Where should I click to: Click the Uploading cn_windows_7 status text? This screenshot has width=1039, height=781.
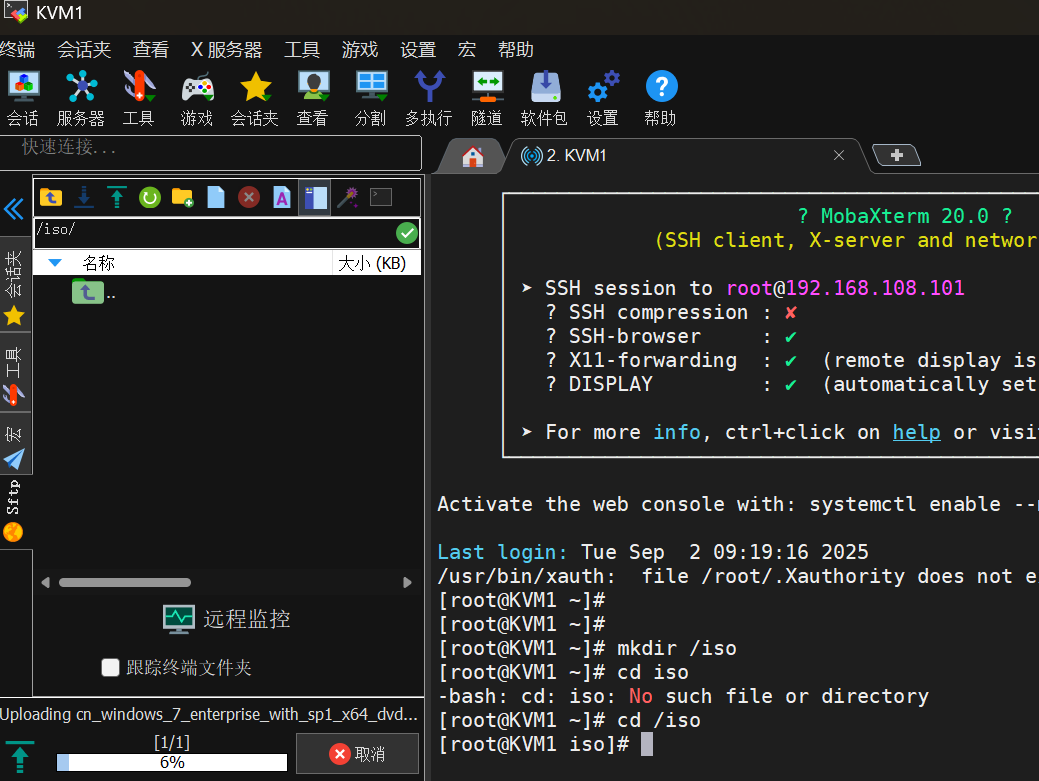(x=209, y=714)
